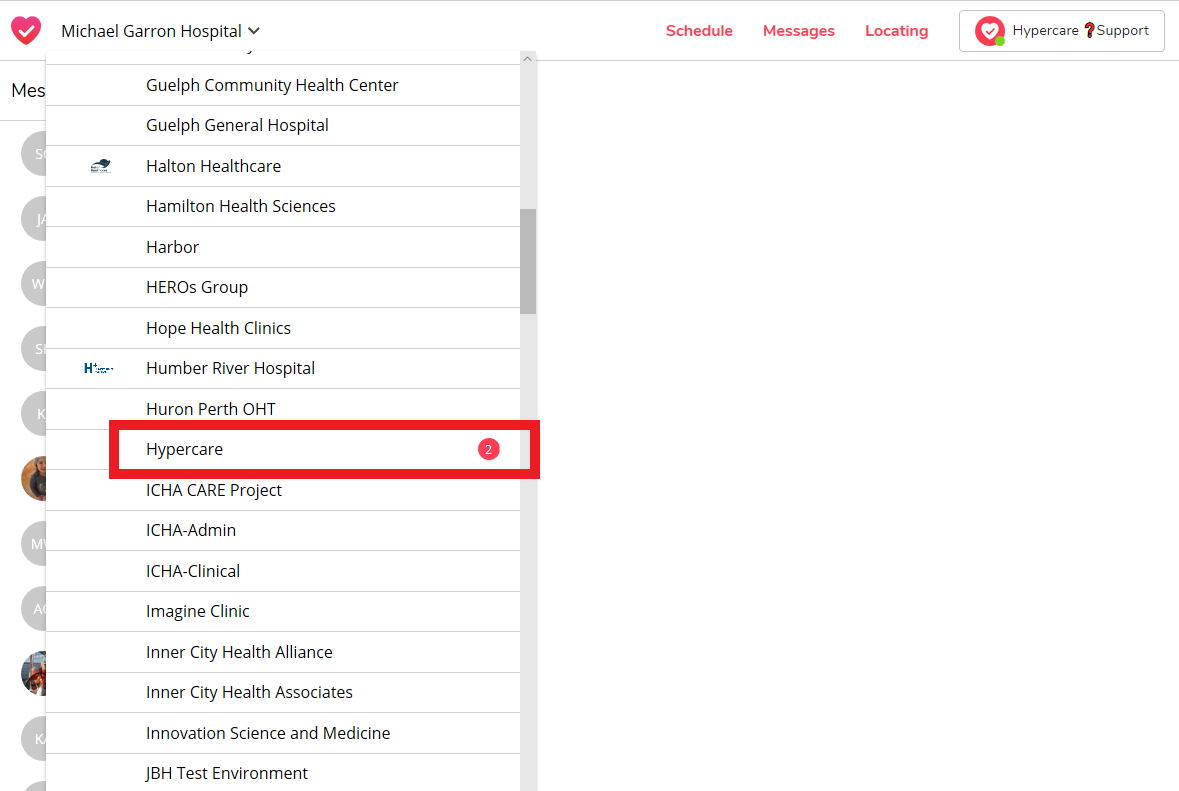1179x791 pixels.
Task: Pick Imagine Clinic
Action: pos(283,611)
